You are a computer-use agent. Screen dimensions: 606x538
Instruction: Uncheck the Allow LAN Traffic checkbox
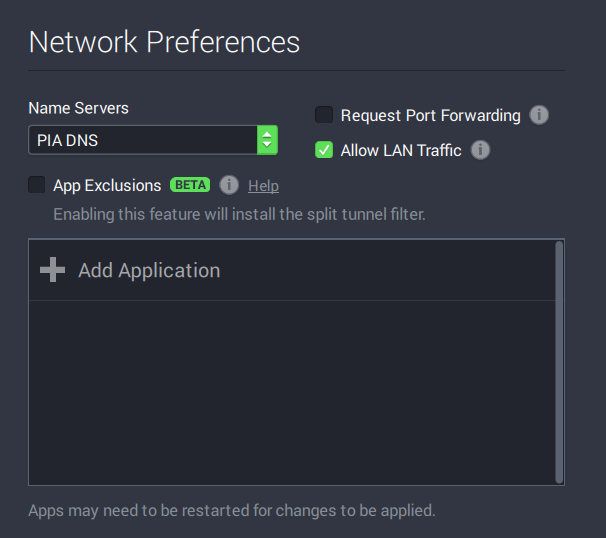pyautogui.click(x=324, y=150)
